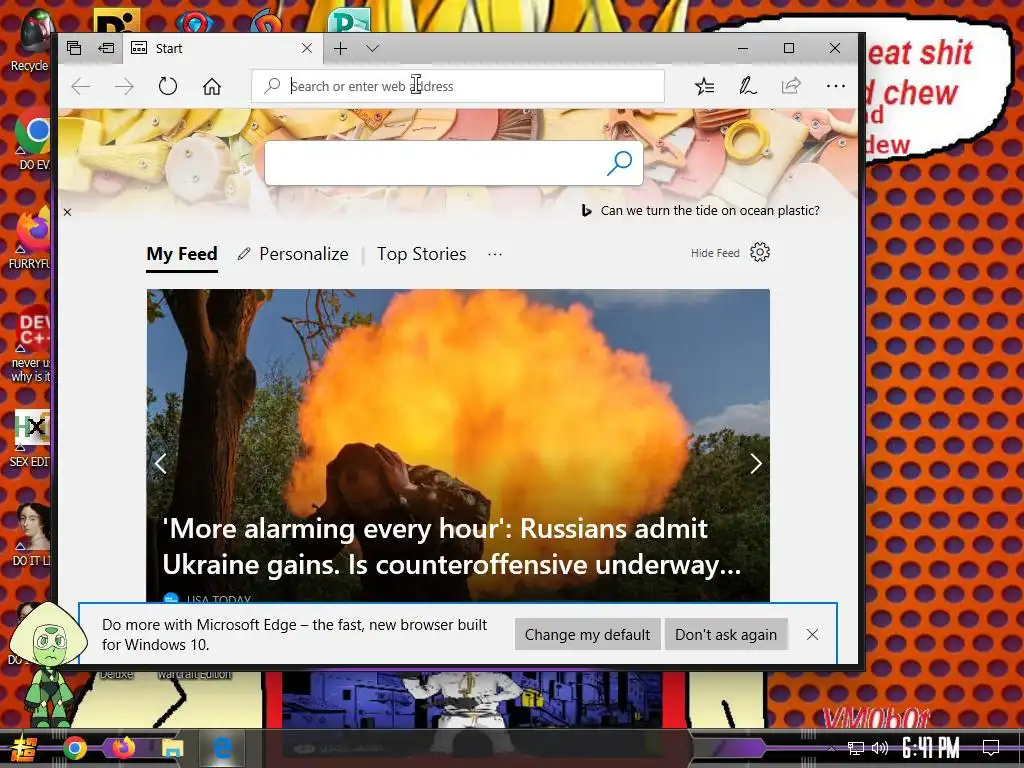Screen dimensions: 1024x768
Task: Click Hide Feed link
Action: point(715,253)
